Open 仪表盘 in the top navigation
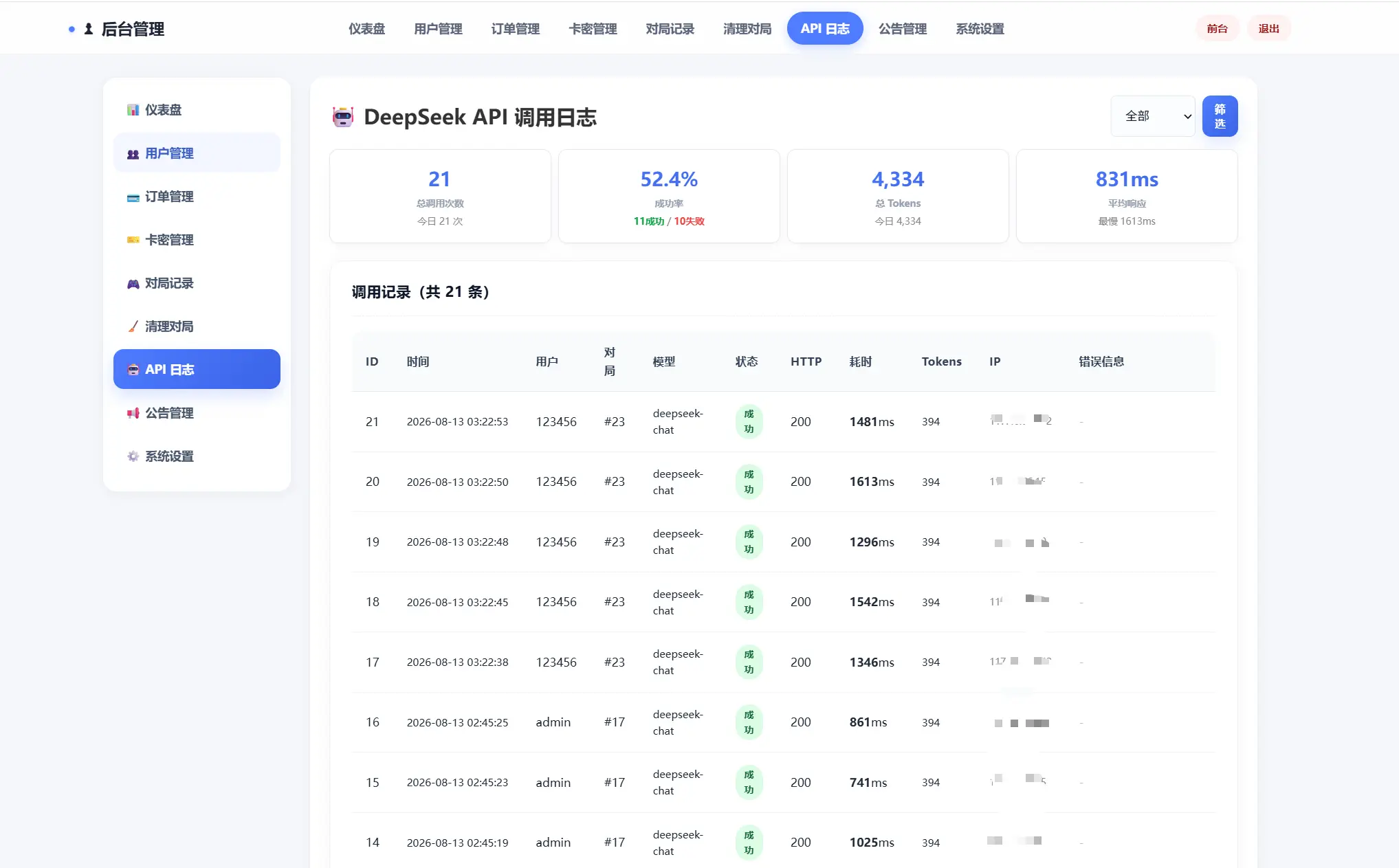 coord(366,29)
